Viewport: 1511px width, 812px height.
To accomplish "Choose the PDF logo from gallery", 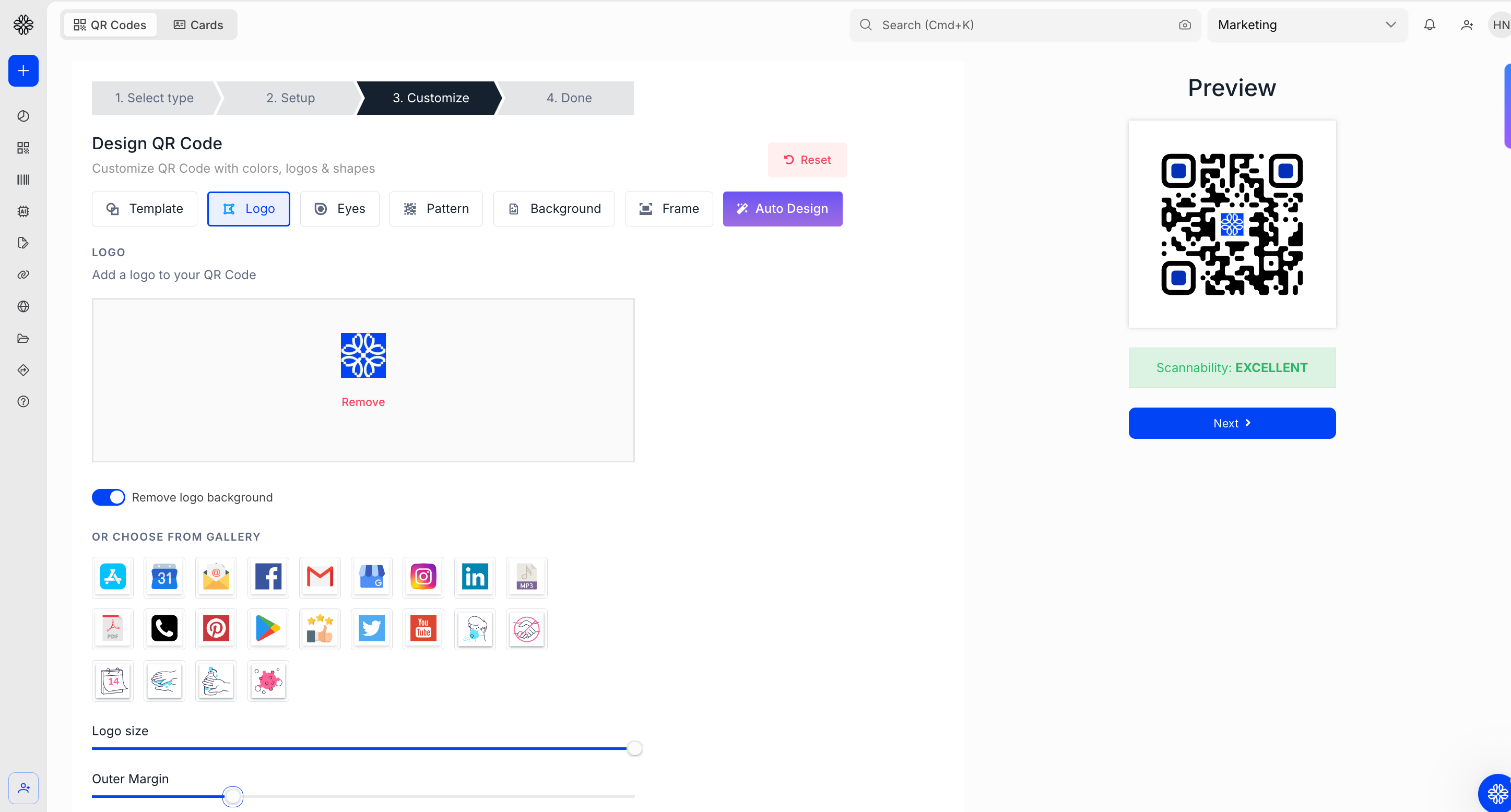I will click(113, 628).
